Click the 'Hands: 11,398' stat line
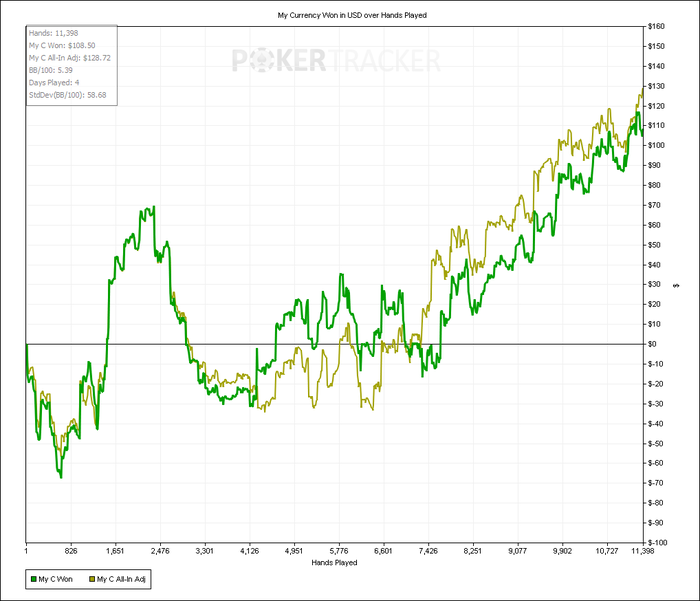 (53, 33)
